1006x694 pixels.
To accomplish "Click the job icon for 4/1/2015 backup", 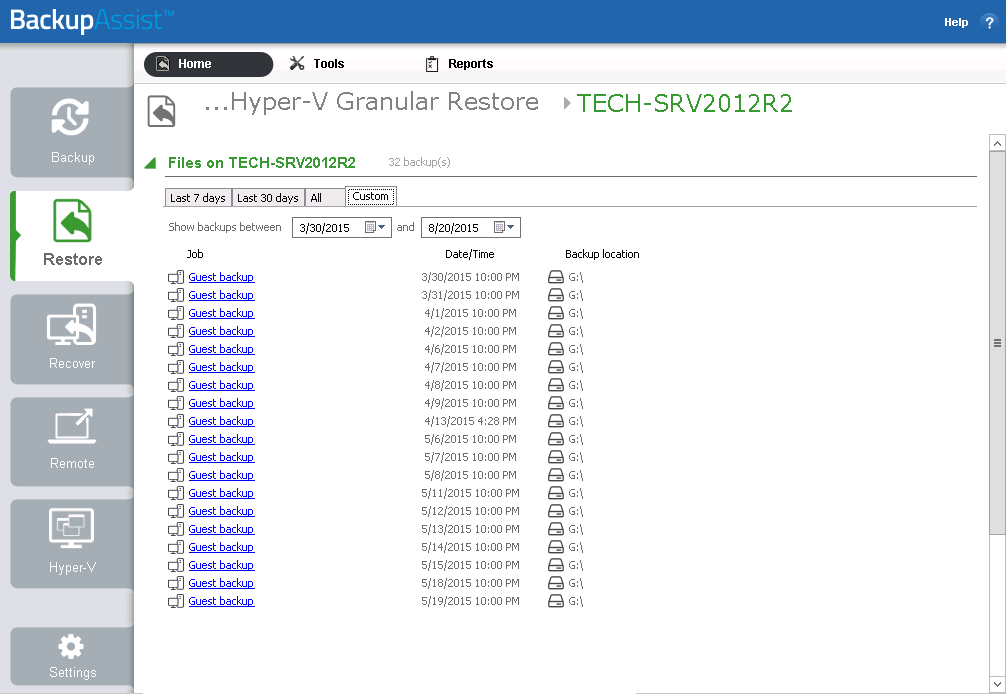I will pyautogui.click(x=176, y=313).
